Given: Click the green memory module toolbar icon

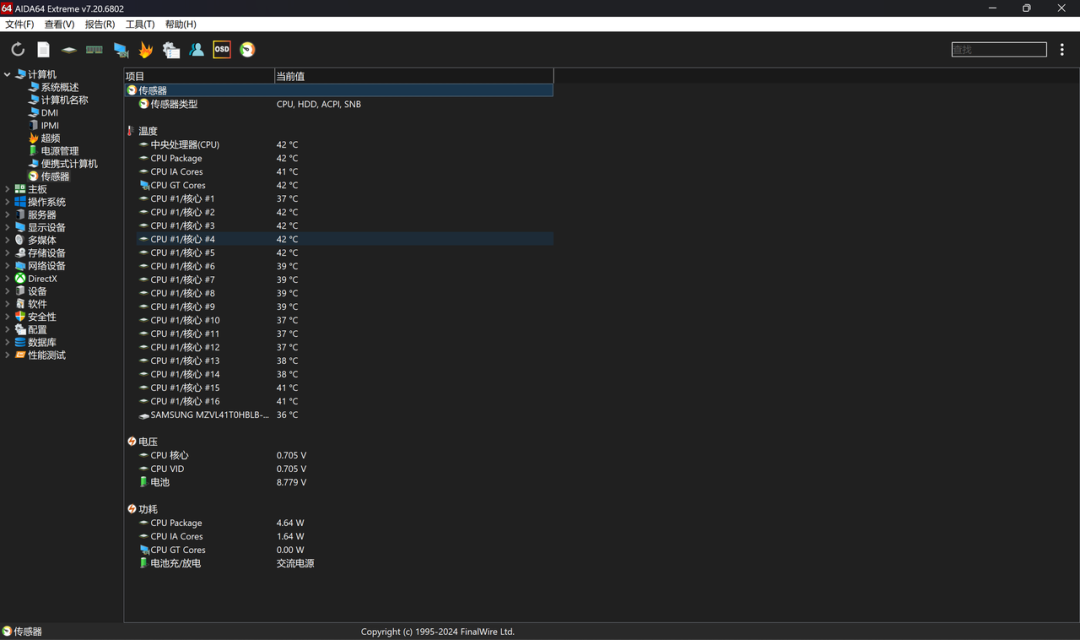Looking at the screenshot, I should coord(94,50).
